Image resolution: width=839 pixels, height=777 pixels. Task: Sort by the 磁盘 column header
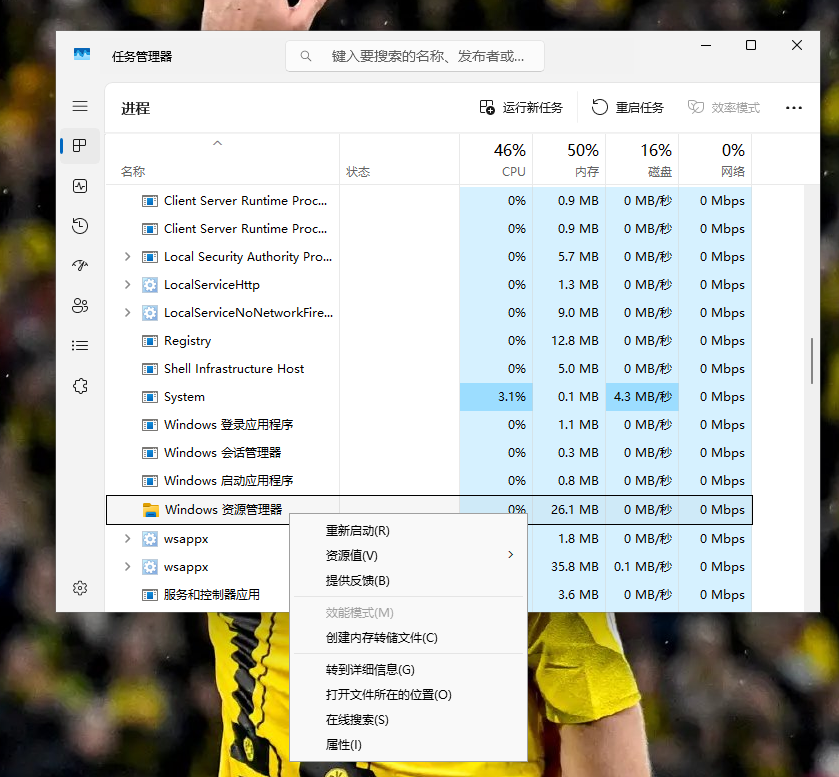click(642, 159)
